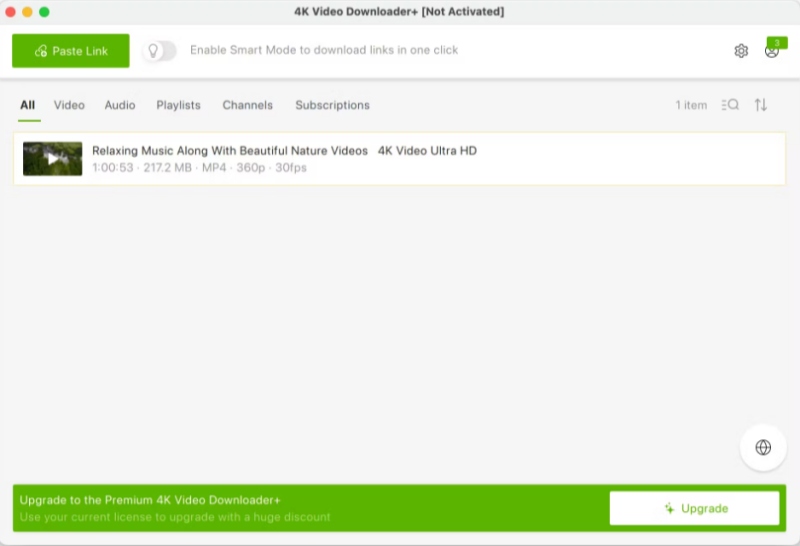Open the sort order icon
The height and width of the screenshot is (546, 800).
pos(761,105)
